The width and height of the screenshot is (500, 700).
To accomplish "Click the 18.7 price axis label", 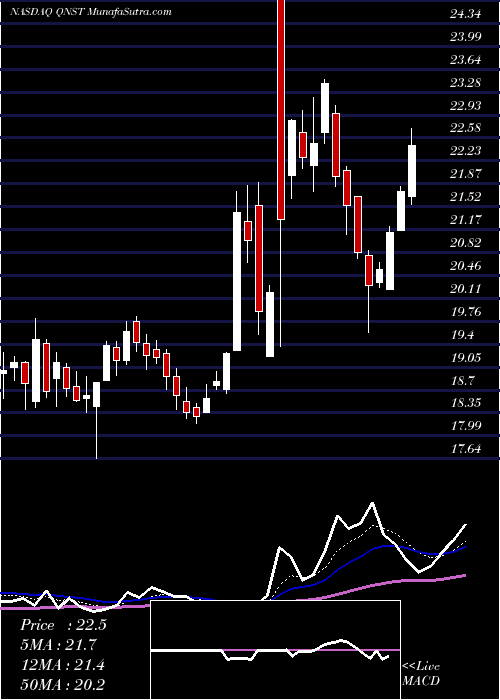I will 462,381.
